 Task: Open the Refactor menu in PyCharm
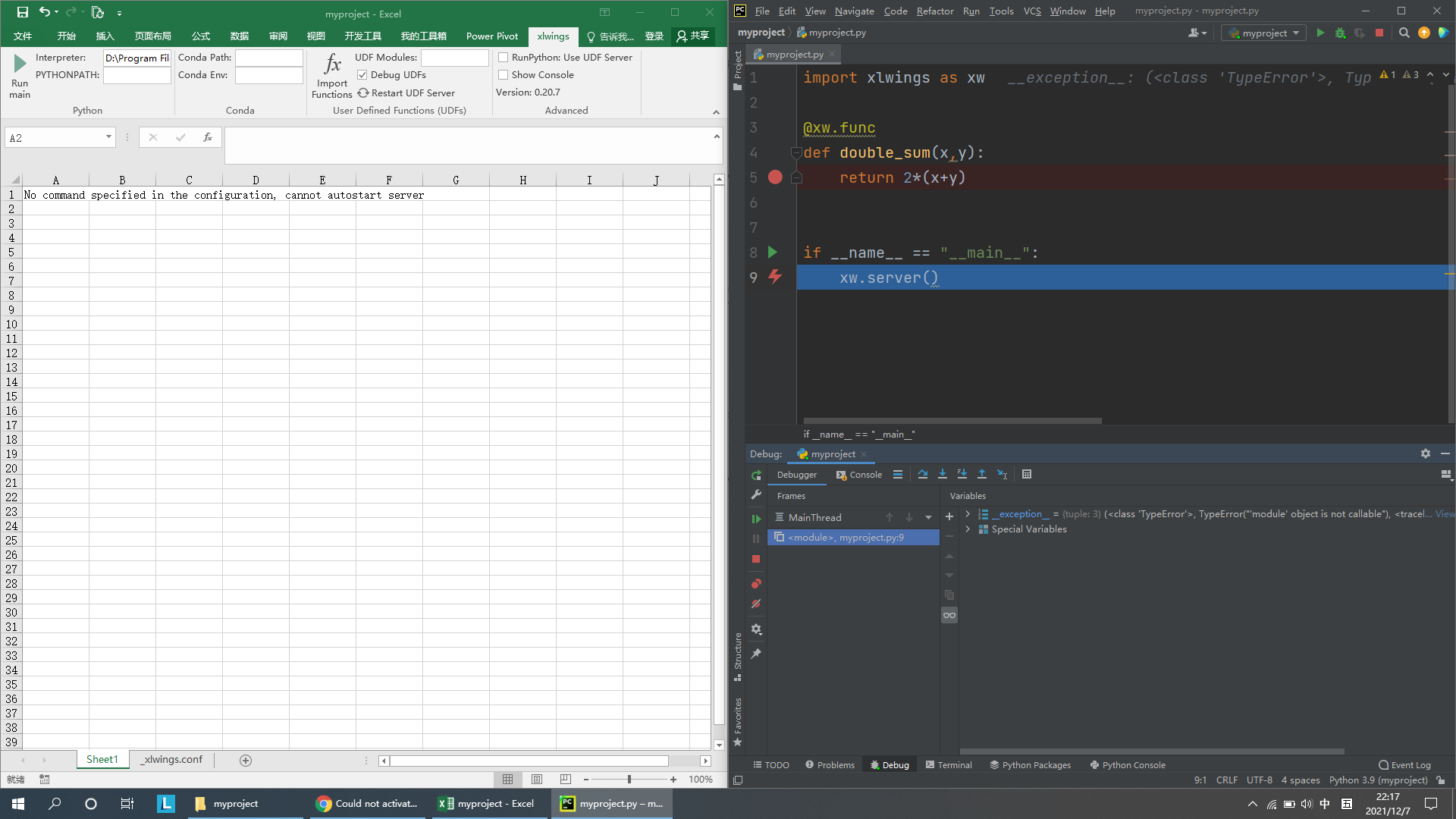(x=935, y=11)
